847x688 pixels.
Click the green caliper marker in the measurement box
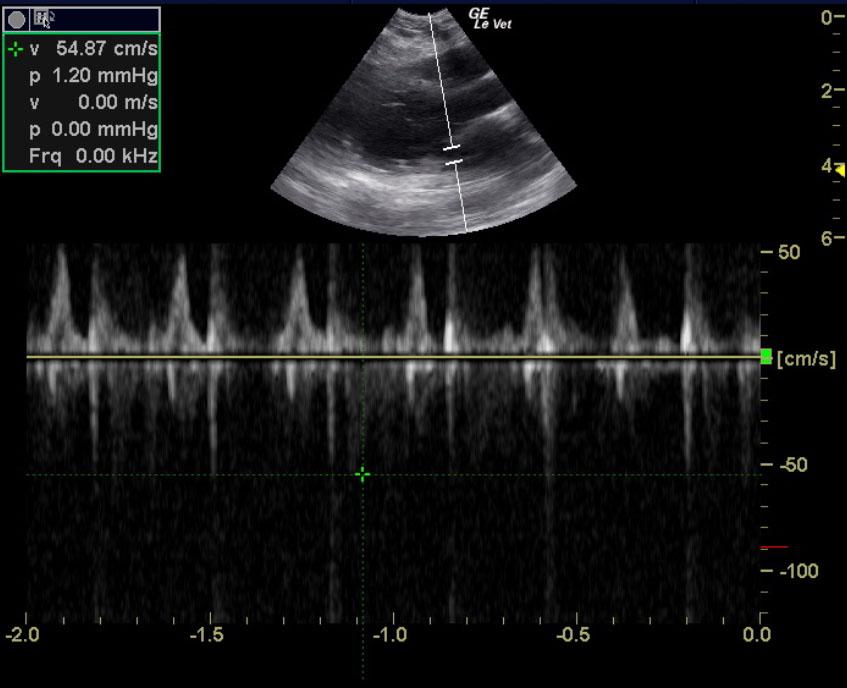[x=16, y=49]
